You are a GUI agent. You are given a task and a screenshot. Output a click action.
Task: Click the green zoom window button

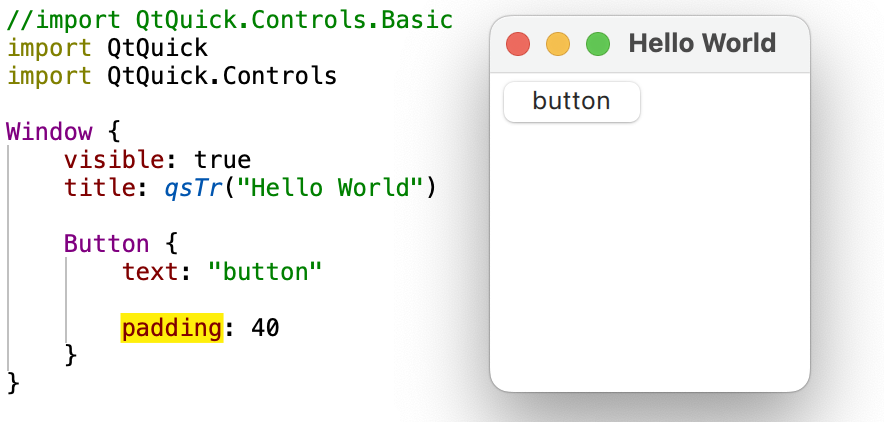pos(598,44)
